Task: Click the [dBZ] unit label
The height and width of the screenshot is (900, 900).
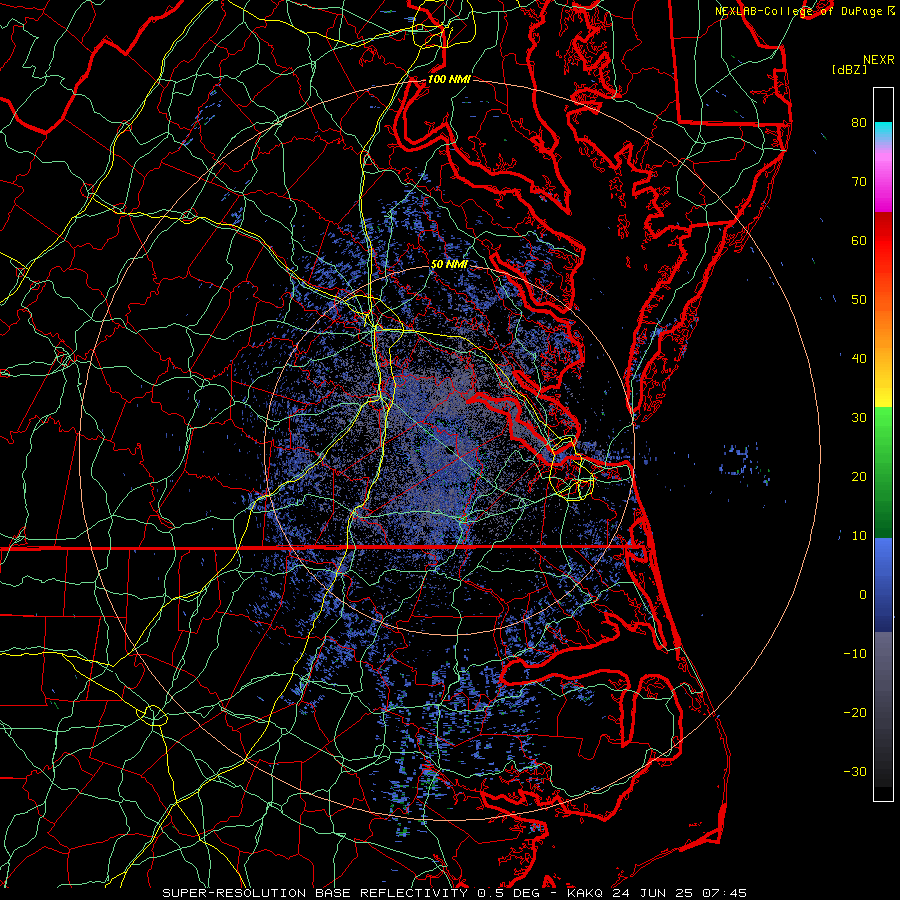Action: [x=849, y=70]
